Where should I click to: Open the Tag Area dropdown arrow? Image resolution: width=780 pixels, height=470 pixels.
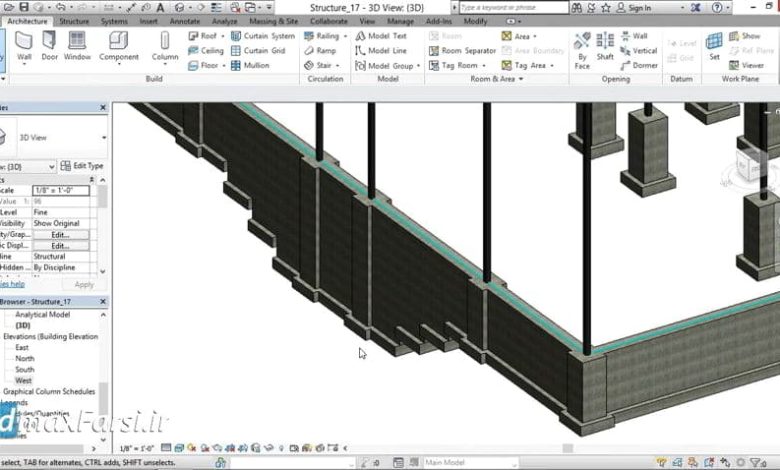pos(552,66)
